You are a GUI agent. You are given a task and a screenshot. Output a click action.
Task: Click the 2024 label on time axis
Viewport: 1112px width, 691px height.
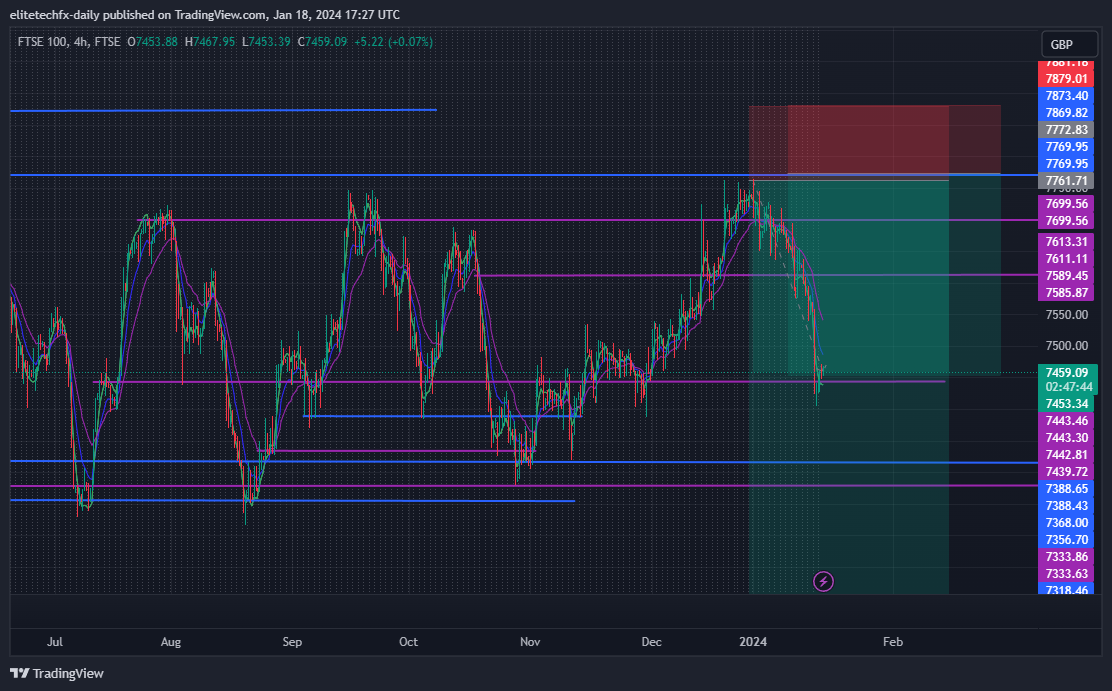click(x=753, y=642)
